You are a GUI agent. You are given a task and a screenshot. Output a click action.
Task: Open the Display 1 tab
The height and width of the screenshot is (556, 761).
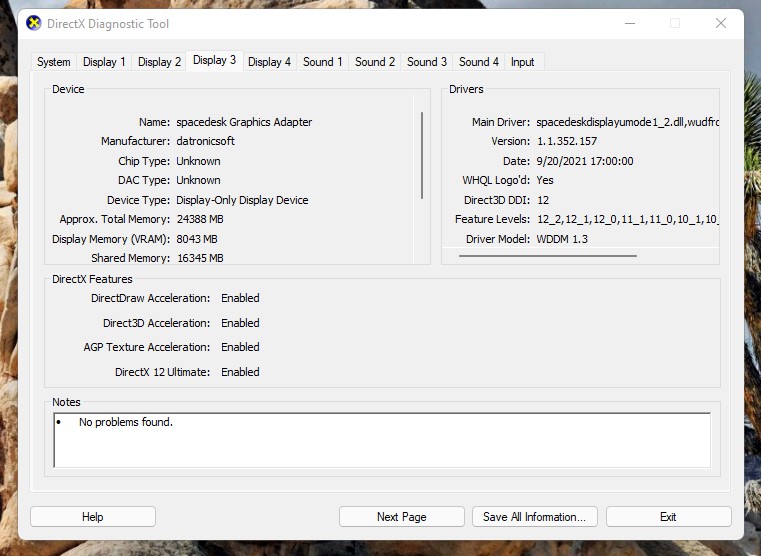click(104, 62)
